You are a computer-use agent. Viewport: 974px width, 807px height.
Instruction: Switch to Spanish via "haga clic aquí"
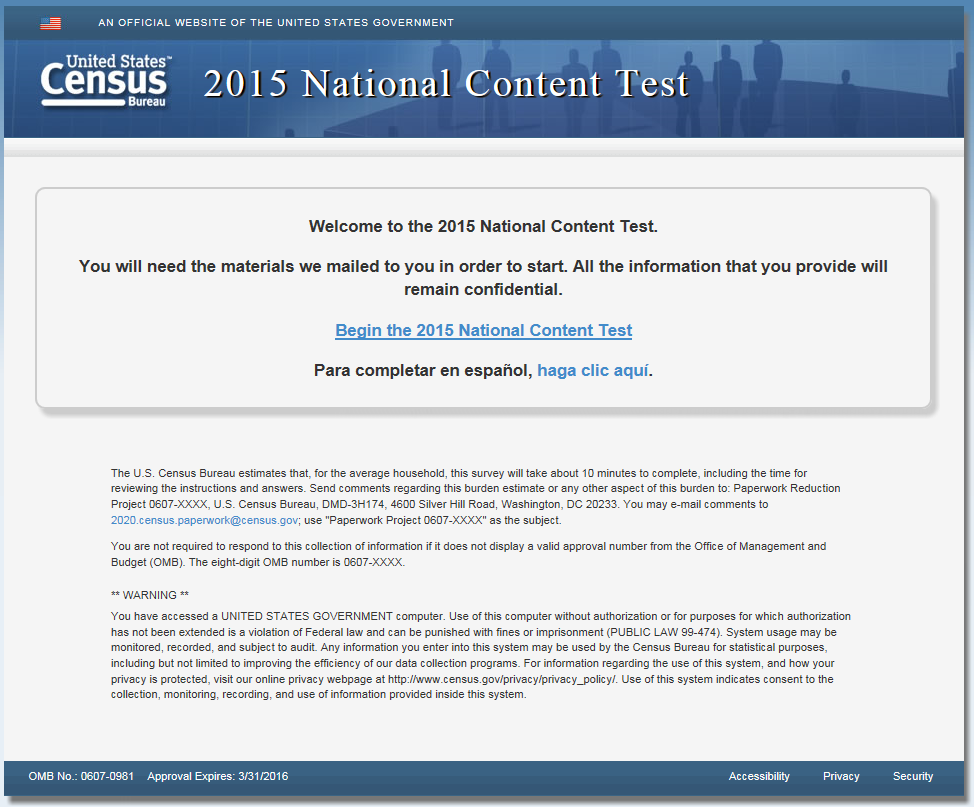click(x=593, y=370)
